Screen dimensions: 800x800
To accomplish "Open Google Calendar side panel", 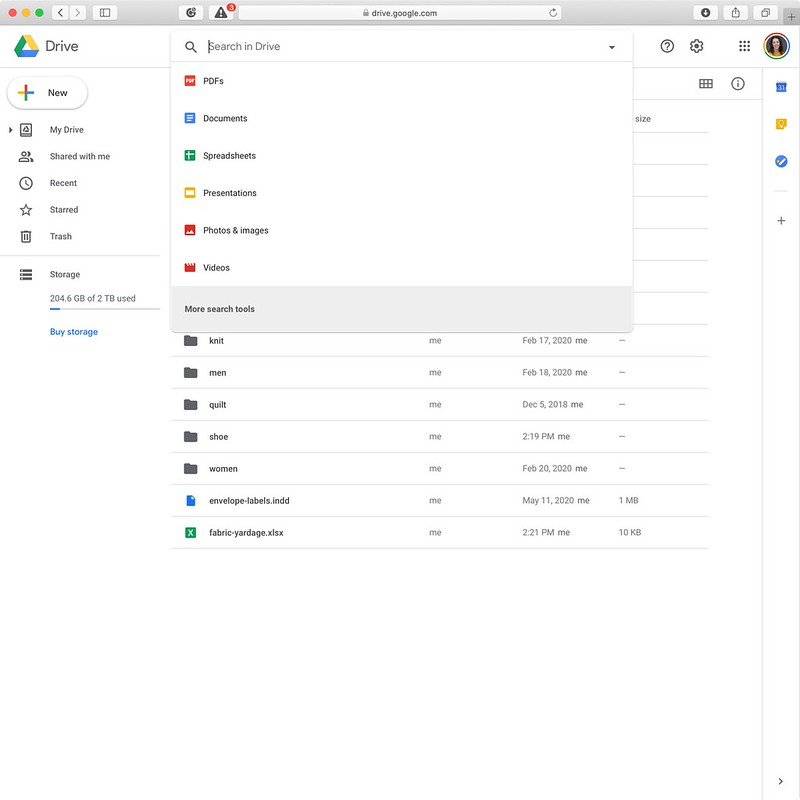I will point(781,88).
